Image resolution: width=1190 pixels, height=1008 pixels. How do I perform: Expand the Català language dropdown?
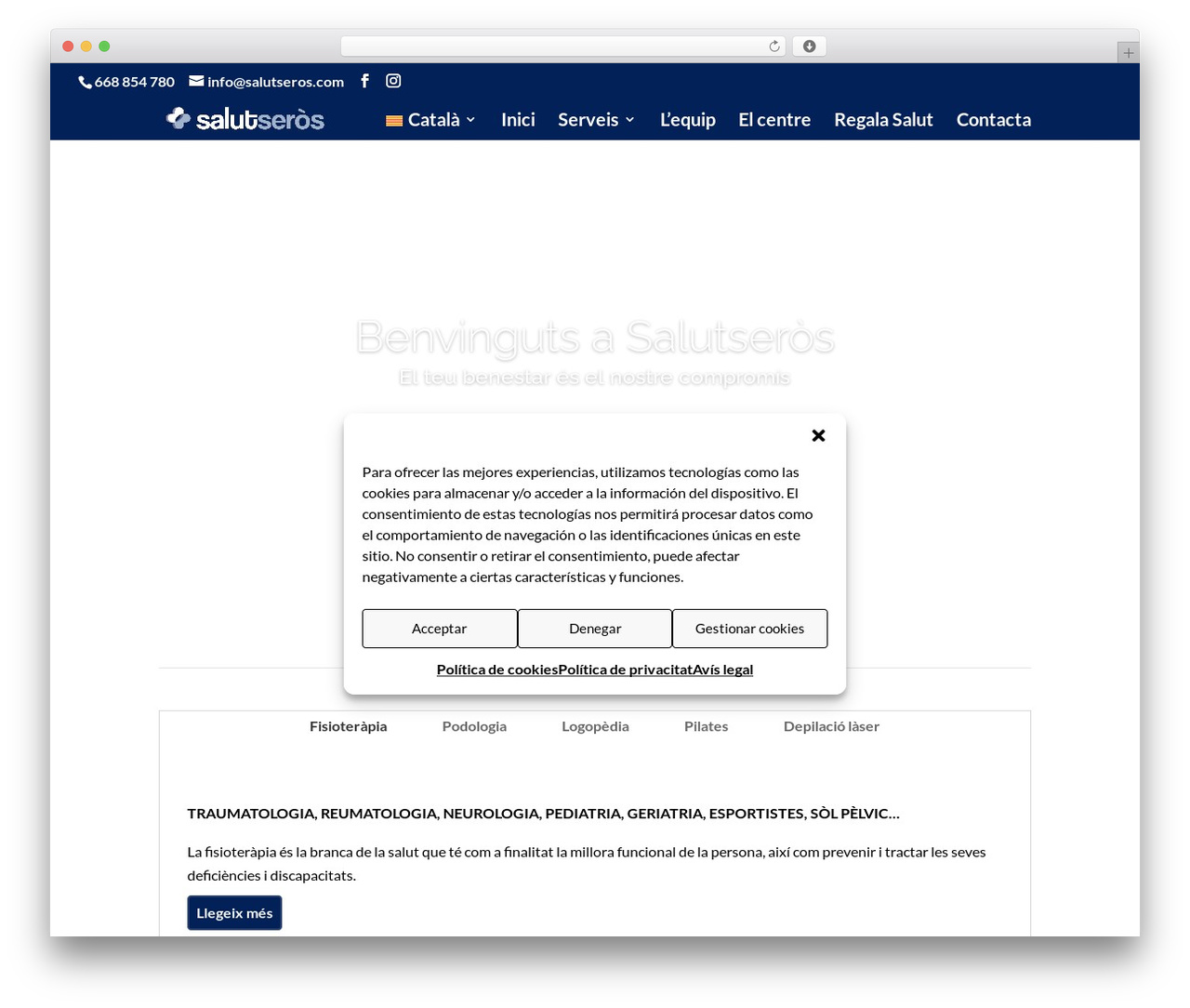pos(431,120)
